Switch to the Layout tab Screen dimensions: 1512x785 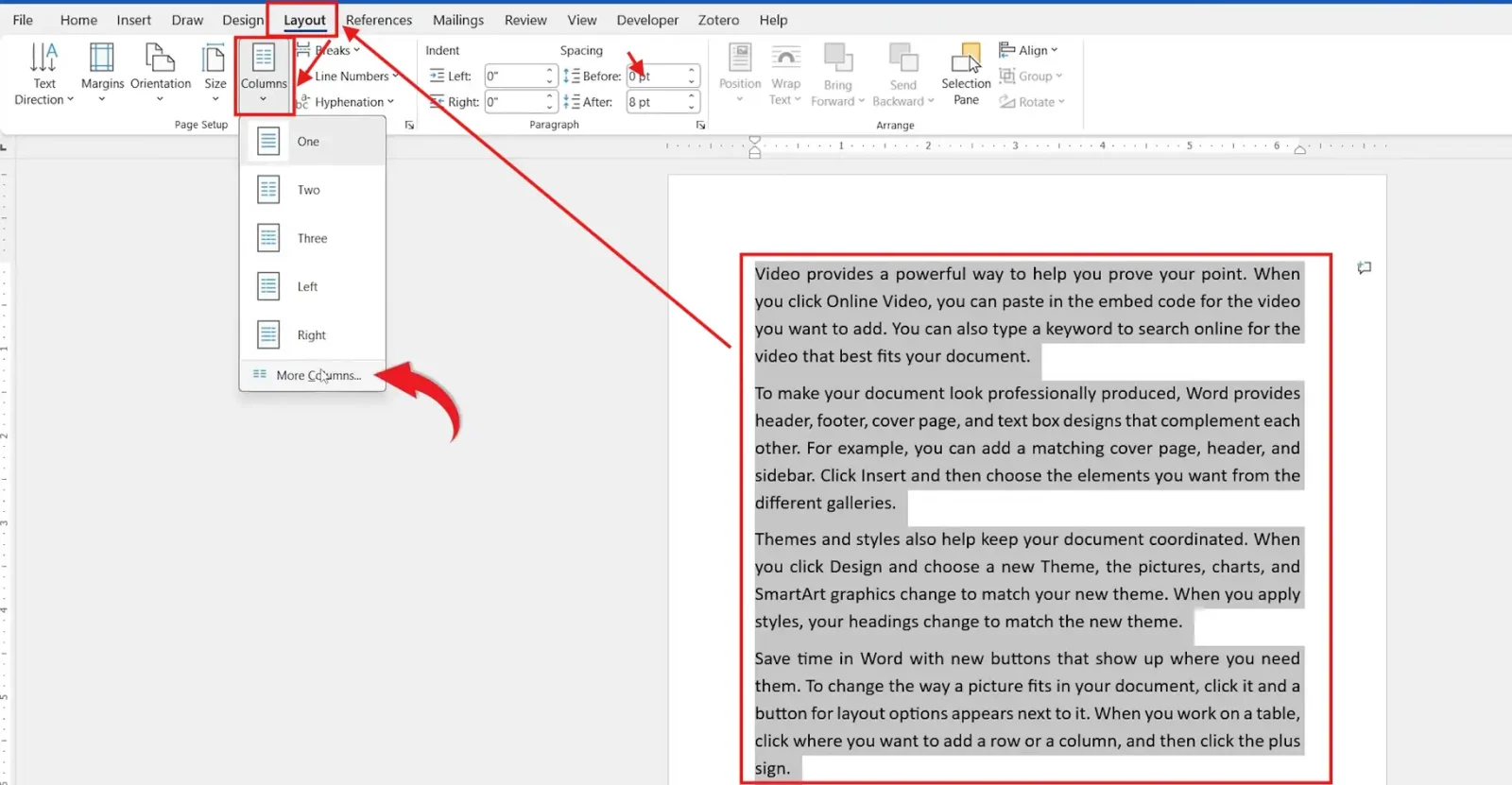[x=304, y=20]
